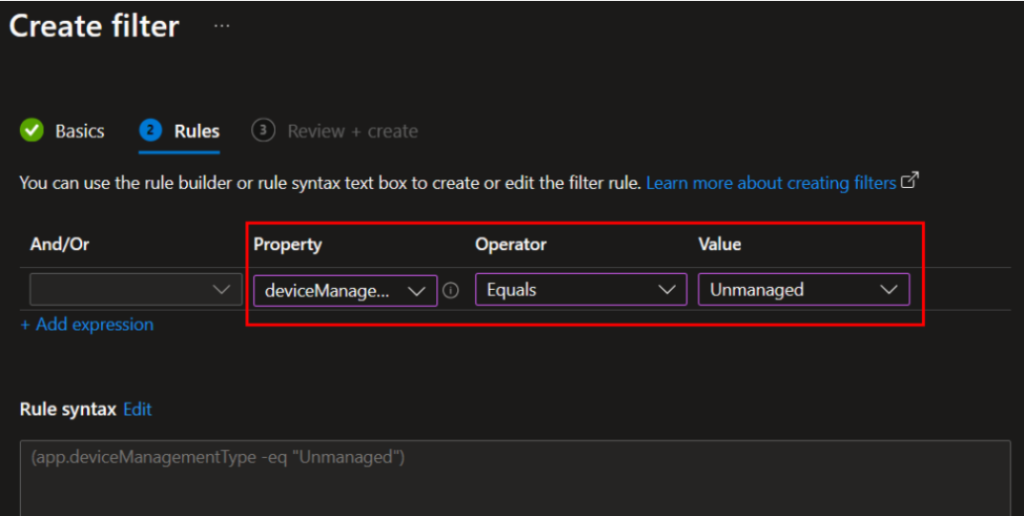Click the step 2 circle icon
Screen dimensions: 1024x516
coord(151,131)
